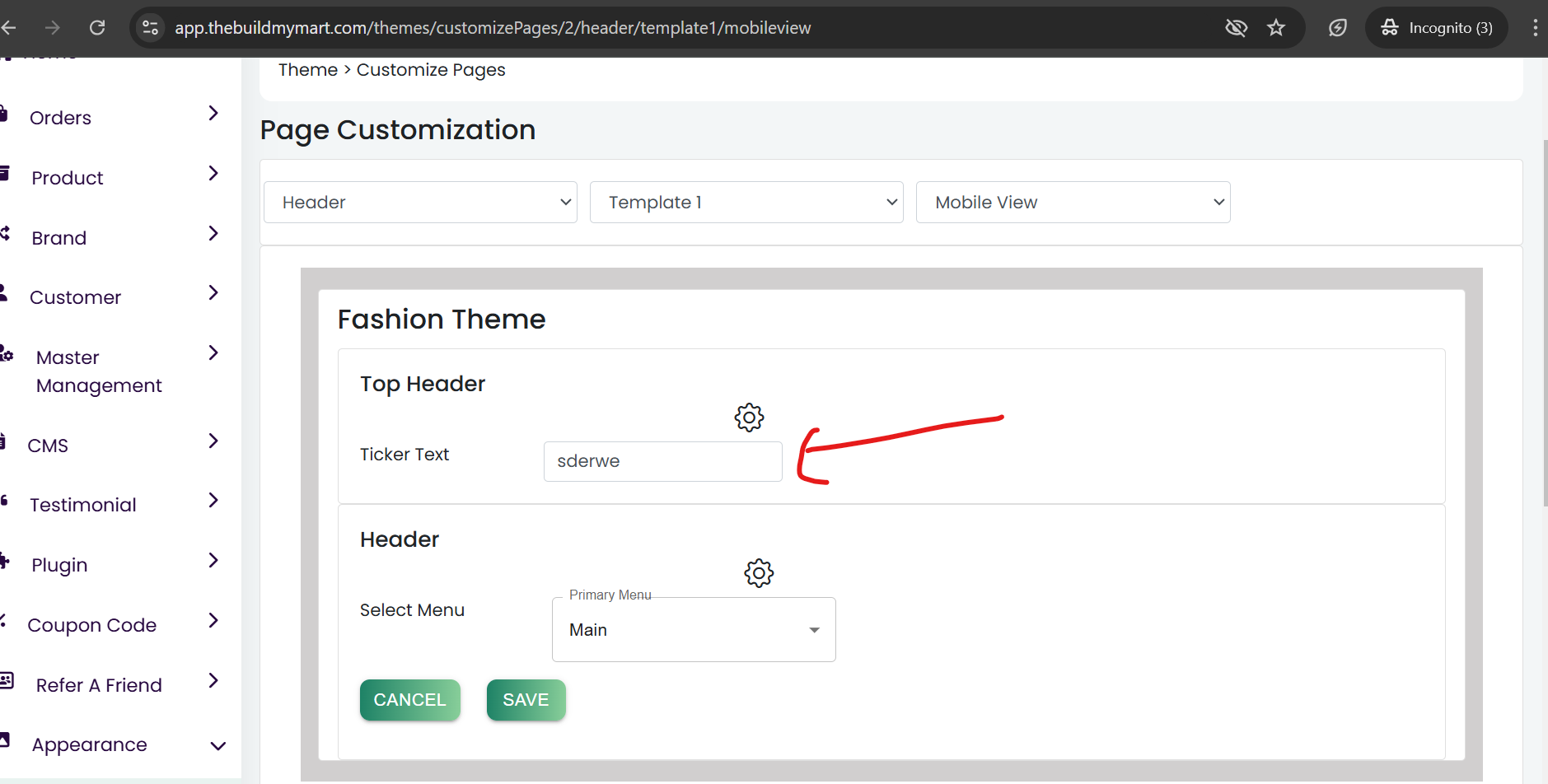The height and width of the screenshot is (784, 1548).
Task: Click the browser address bar URL
Action: pos(493,28)
